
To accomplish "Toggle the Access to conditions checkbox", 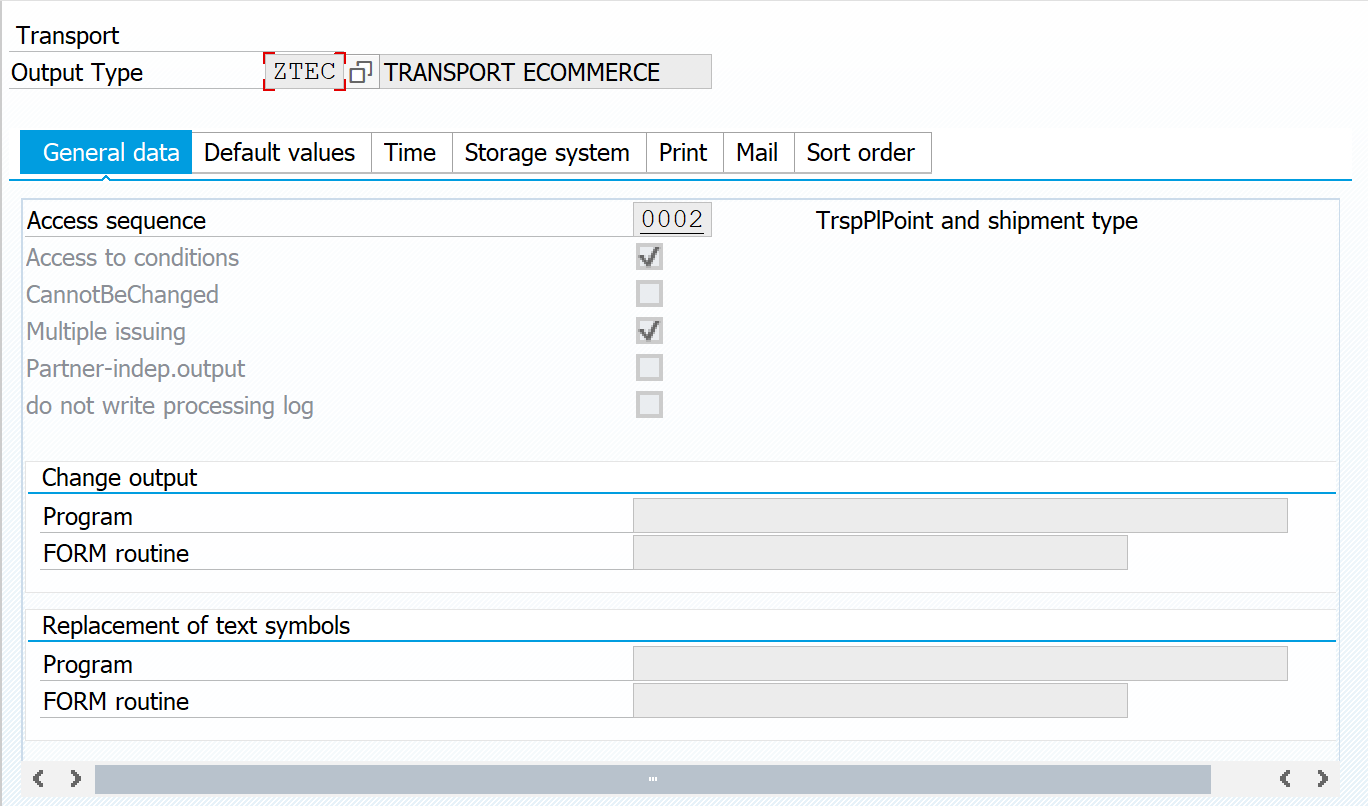I will pyautogui.click(x=649, y=257).
